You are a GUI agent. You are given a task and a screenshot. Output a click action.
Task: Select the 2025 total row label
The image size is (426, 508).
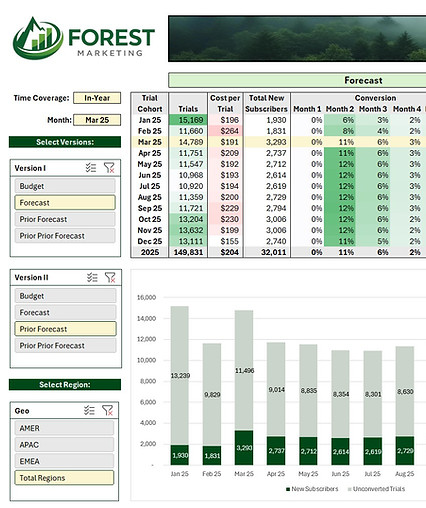click(x=150, y=252)
